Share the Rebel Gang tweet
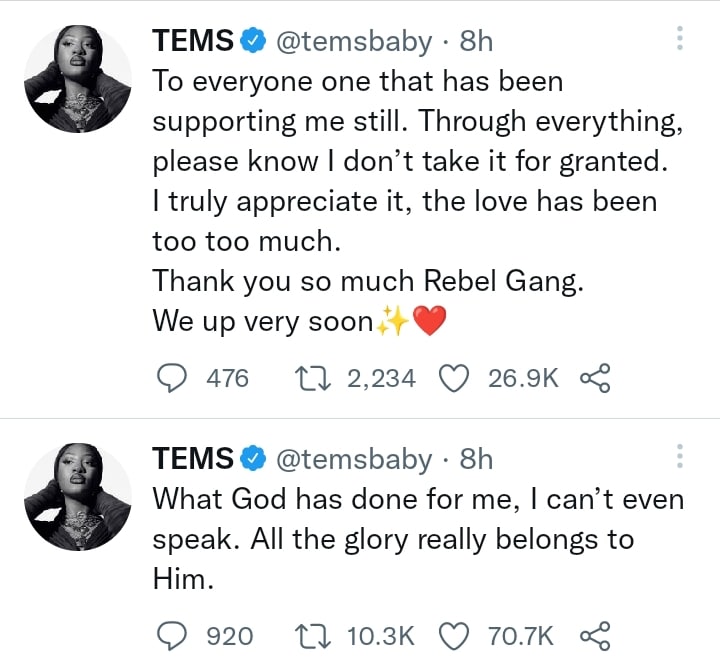This screenshot has width=720, height=668. click(595, 379)
